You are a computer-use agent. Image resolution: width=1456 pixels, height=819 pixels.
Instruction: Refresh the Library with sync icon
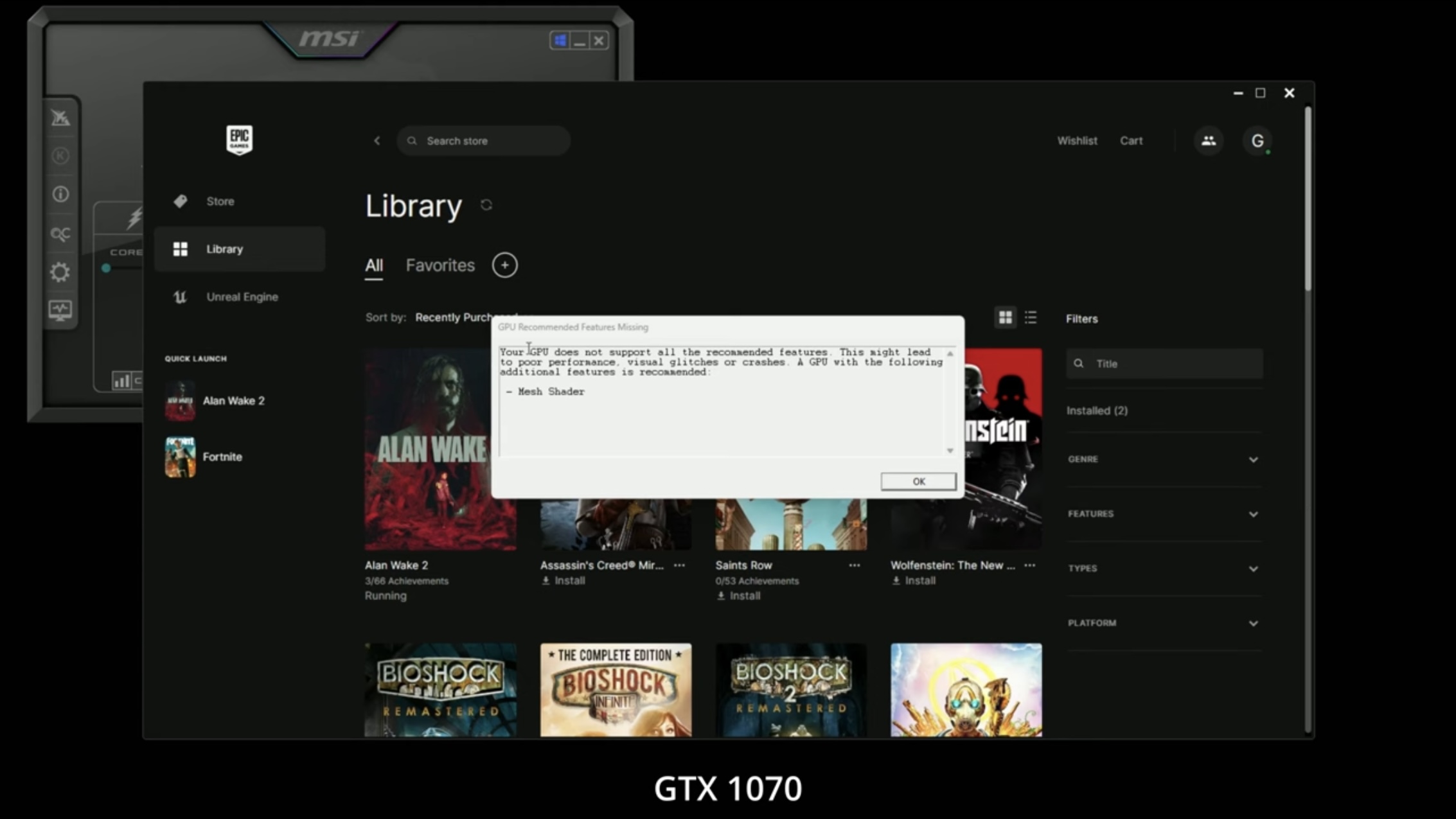486,205
